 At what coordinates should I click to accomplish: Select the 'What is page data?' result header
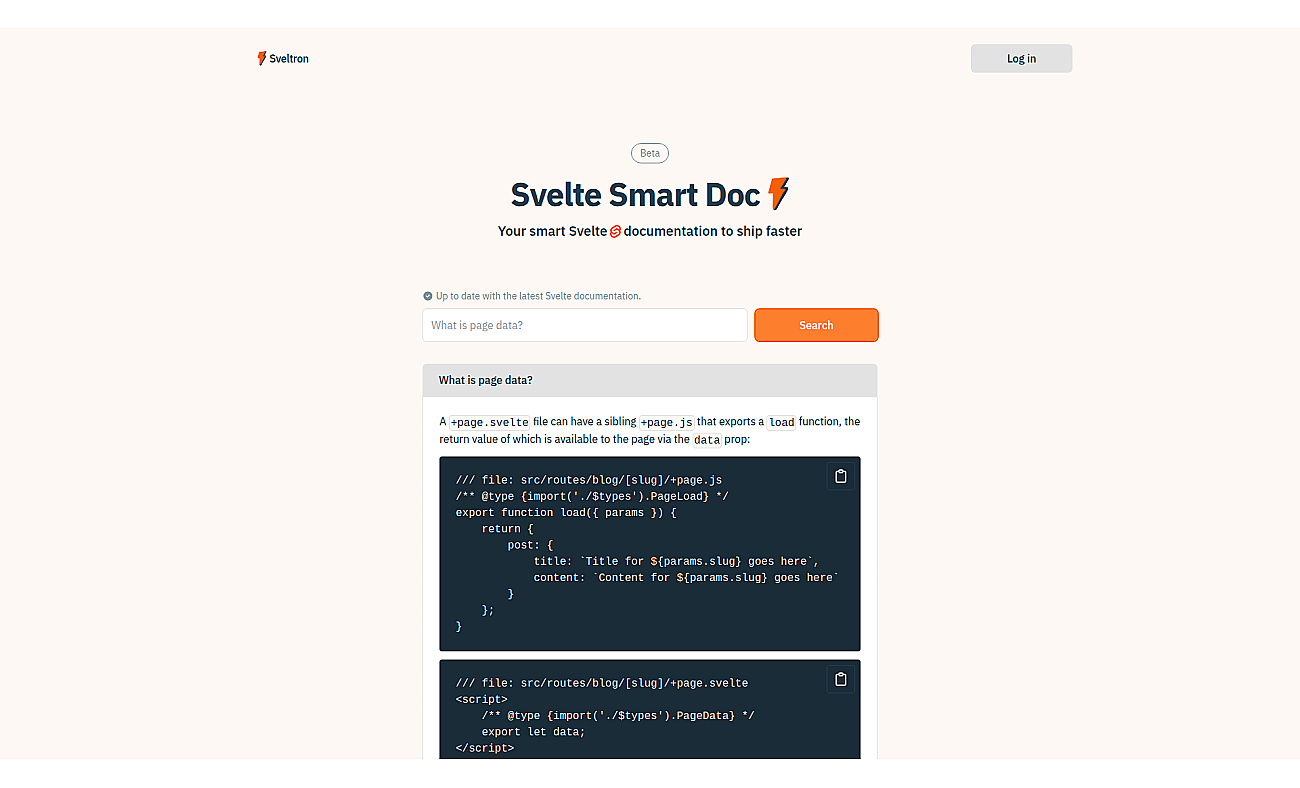click(x=650, y=380)
